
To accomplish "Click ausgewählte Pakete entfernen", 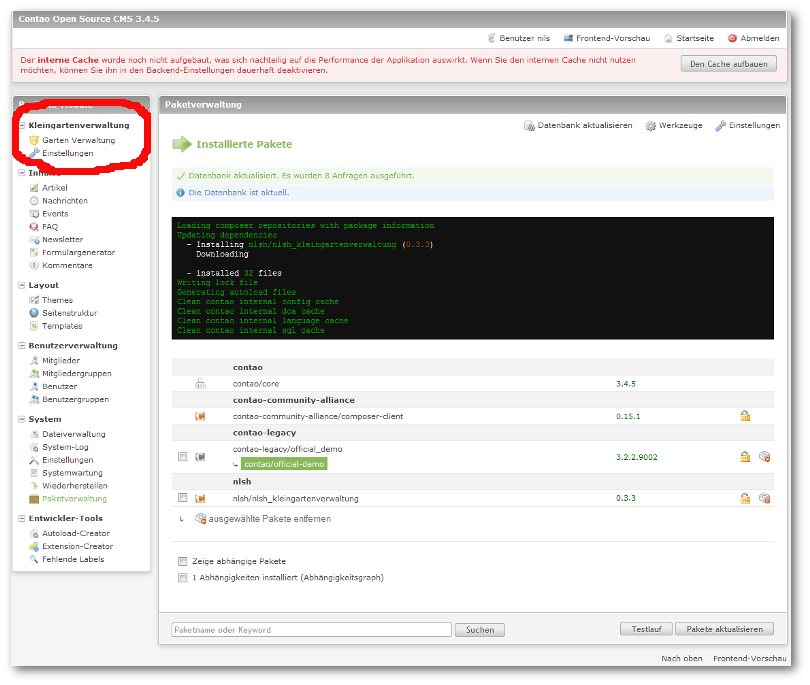I will (x=262, y=519).
